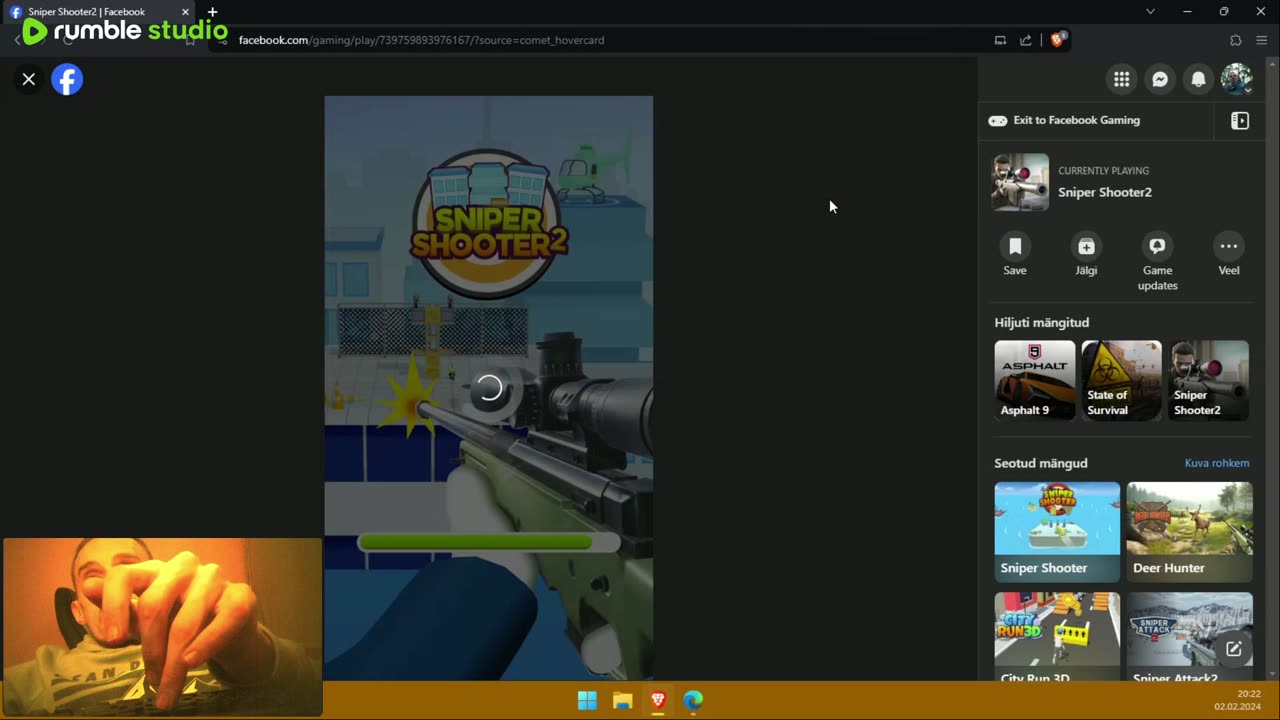Click the Sniper Shooter 2 game logo
1280x720 pixels.
[x=489, y=224]
